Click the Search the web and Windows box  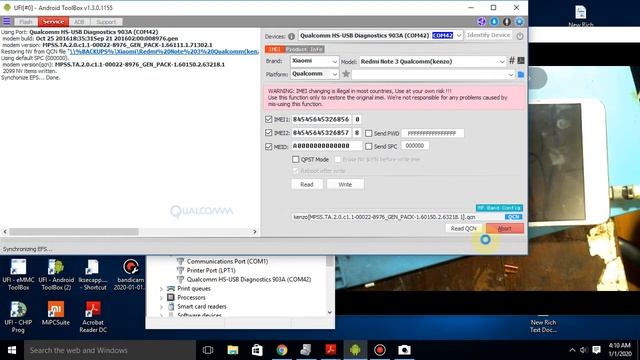tap(110, 350)
